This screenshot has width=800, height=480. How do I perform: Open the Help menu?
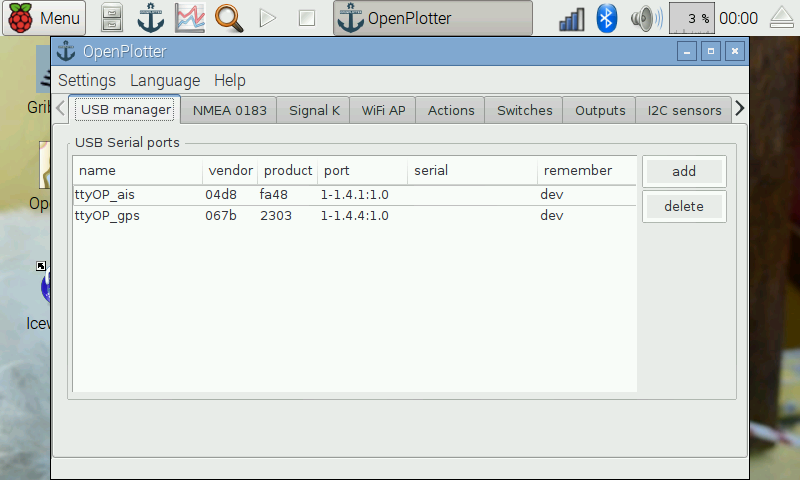pos(230,81)
